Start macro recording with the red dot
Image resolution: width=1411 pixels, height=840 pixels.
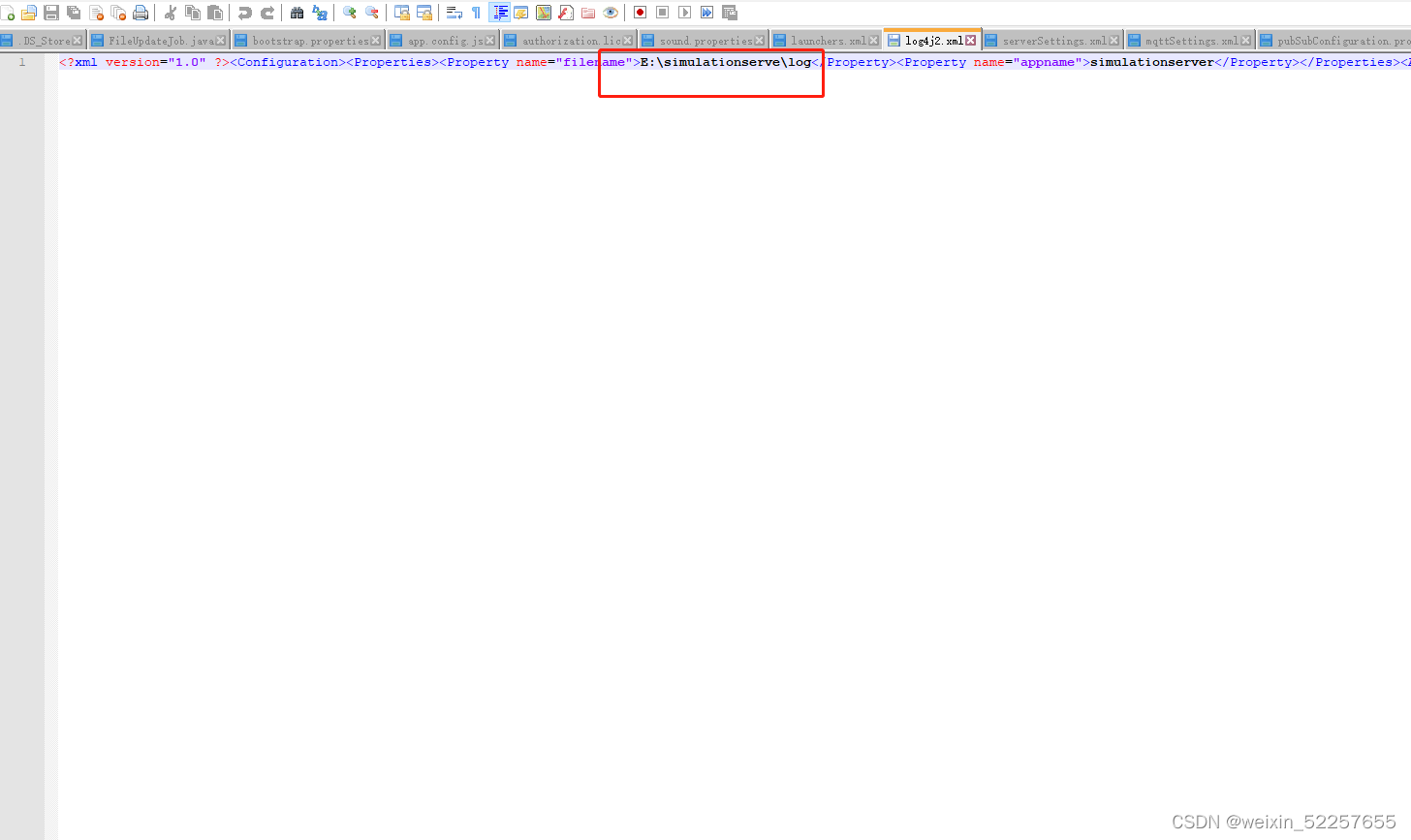tap(640, 13)
